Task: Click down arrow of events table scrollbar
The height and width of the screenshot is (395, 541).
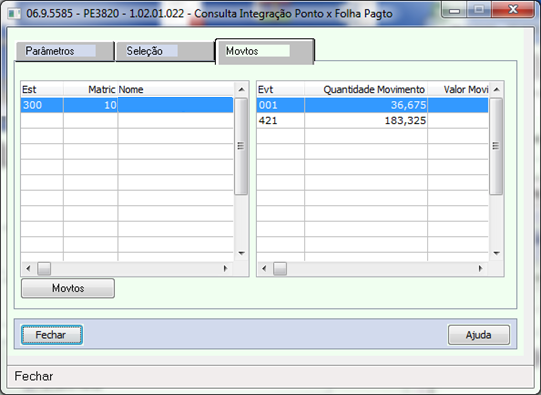Action: [x=496, y=253]
